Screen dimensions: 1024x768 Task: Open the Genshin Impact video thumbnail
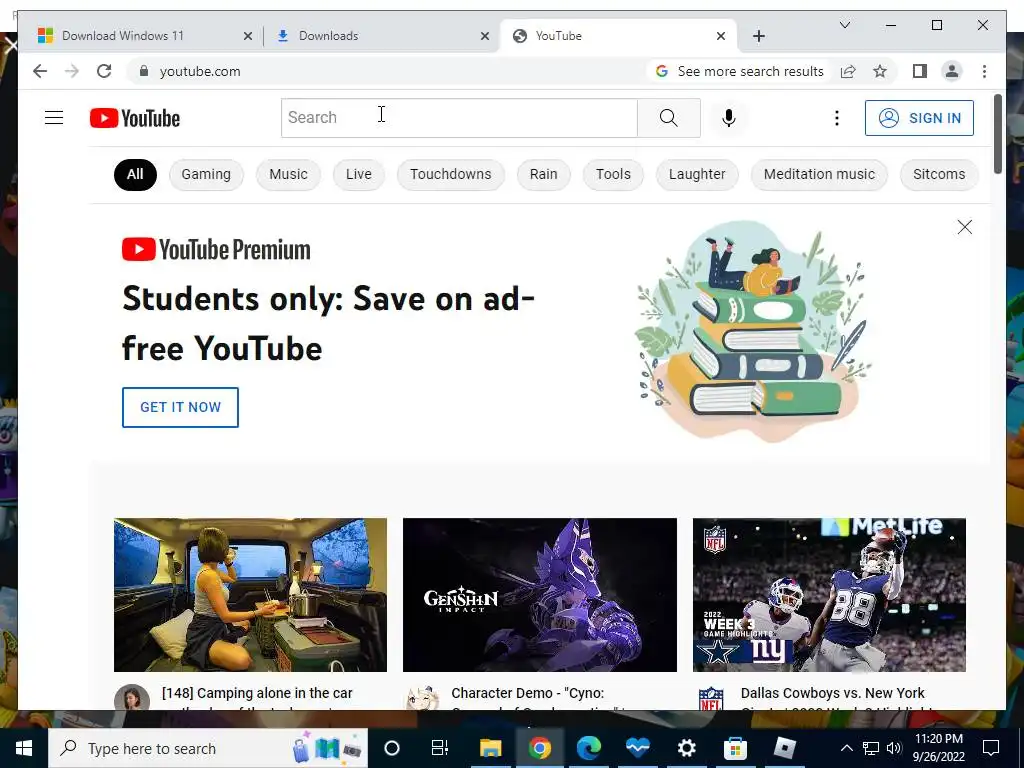click(539, 595)
